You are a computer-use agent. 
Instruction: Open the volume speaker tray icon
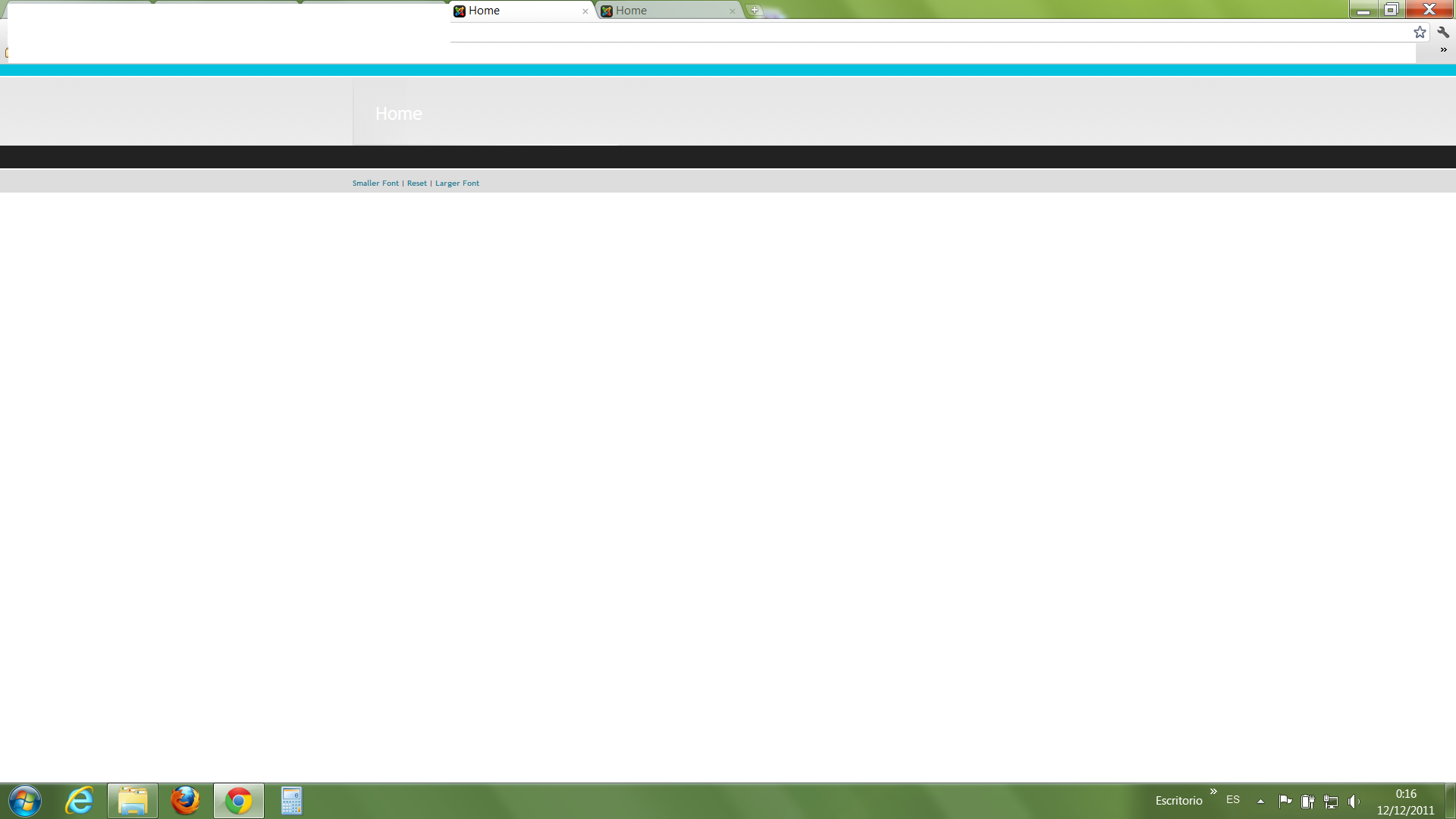click(1354, 801)
